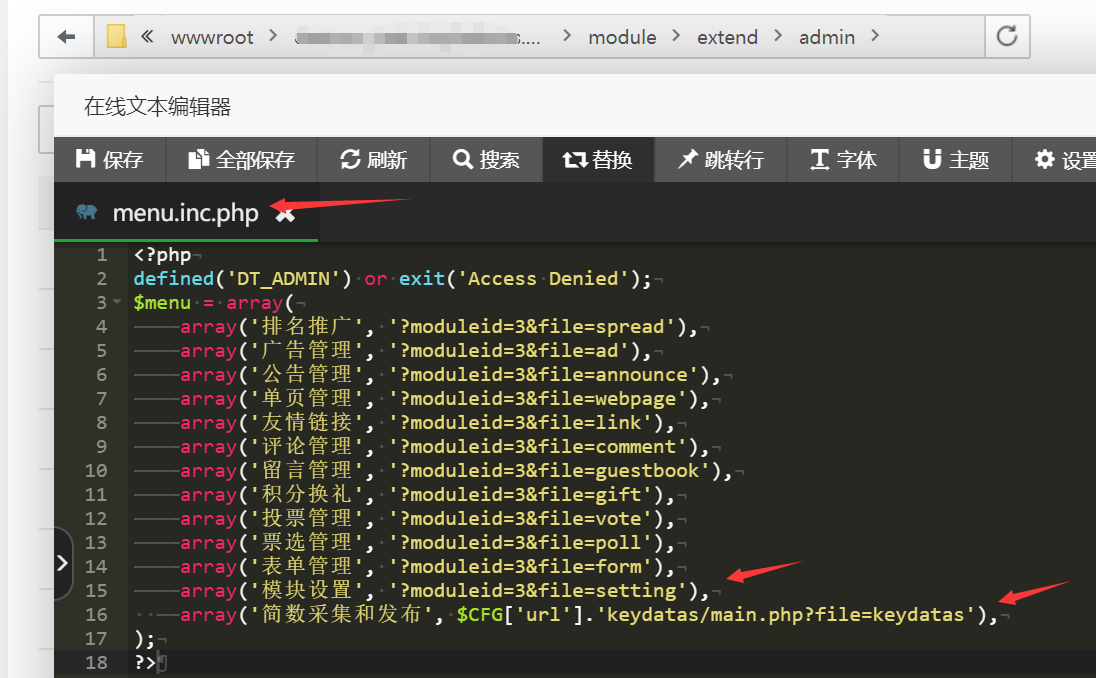Screen dimensions: 1096x678
Task: Click the text '?moduleid=3&file=spread'
Action: [x=533, y=327]
